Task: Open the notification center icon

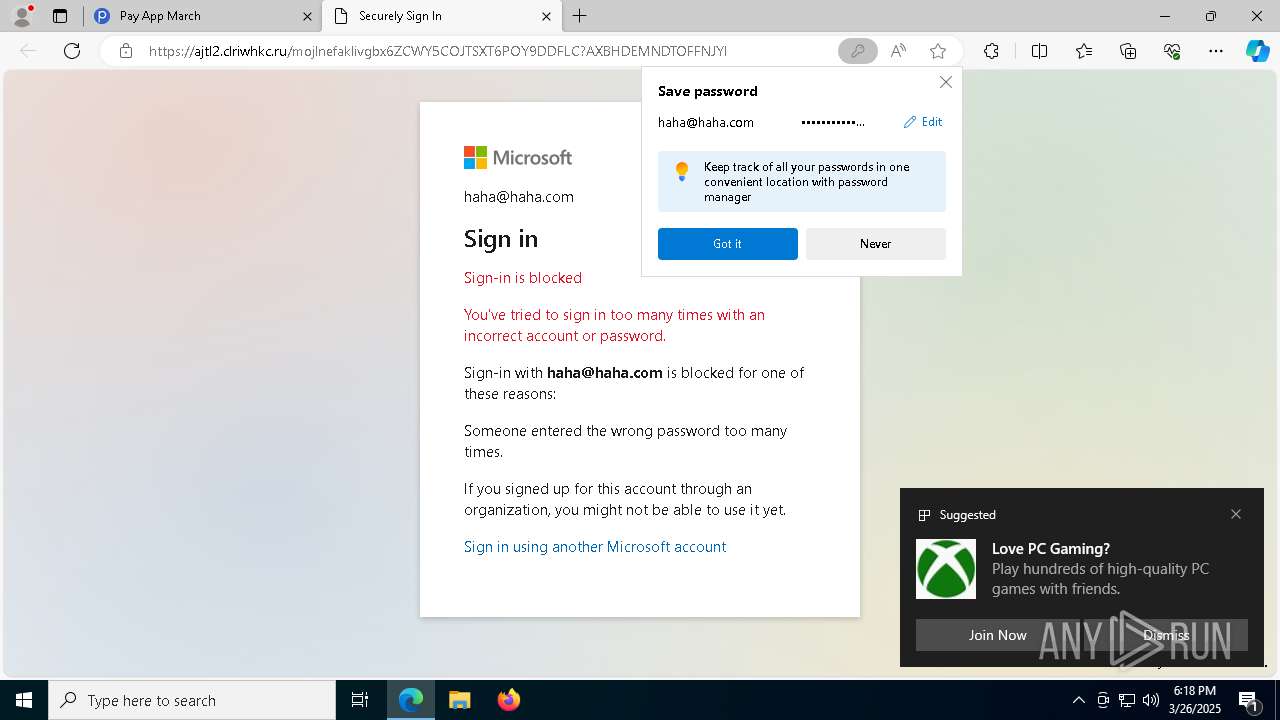Action: tap(1250, 700)
